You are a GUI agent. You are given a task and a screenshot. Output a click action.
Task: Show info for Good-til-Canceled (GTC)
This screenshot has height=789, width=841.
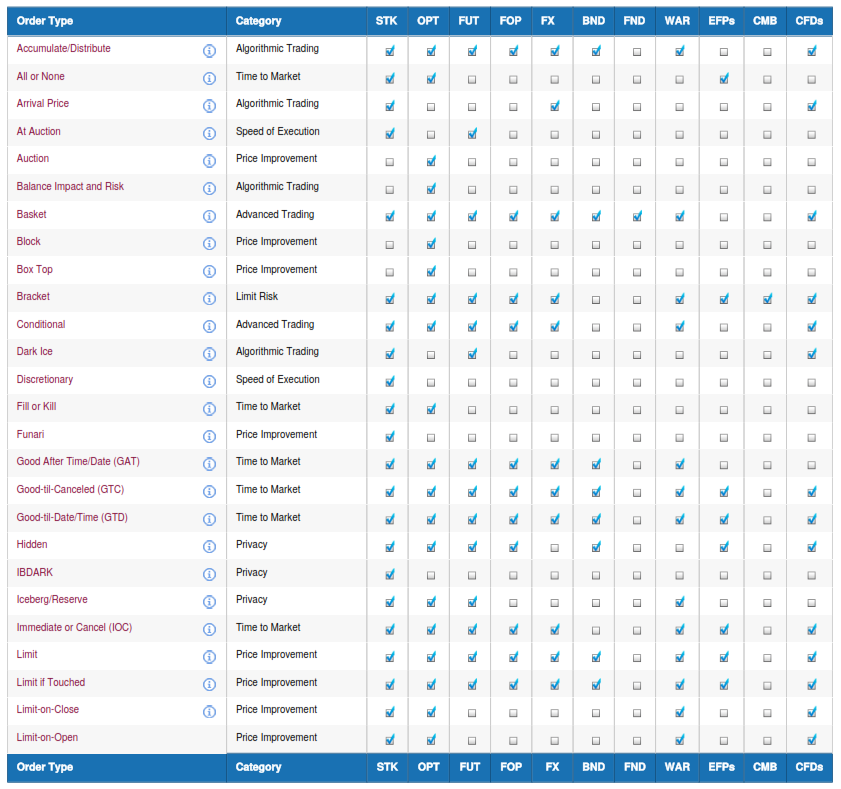point(209,492)
